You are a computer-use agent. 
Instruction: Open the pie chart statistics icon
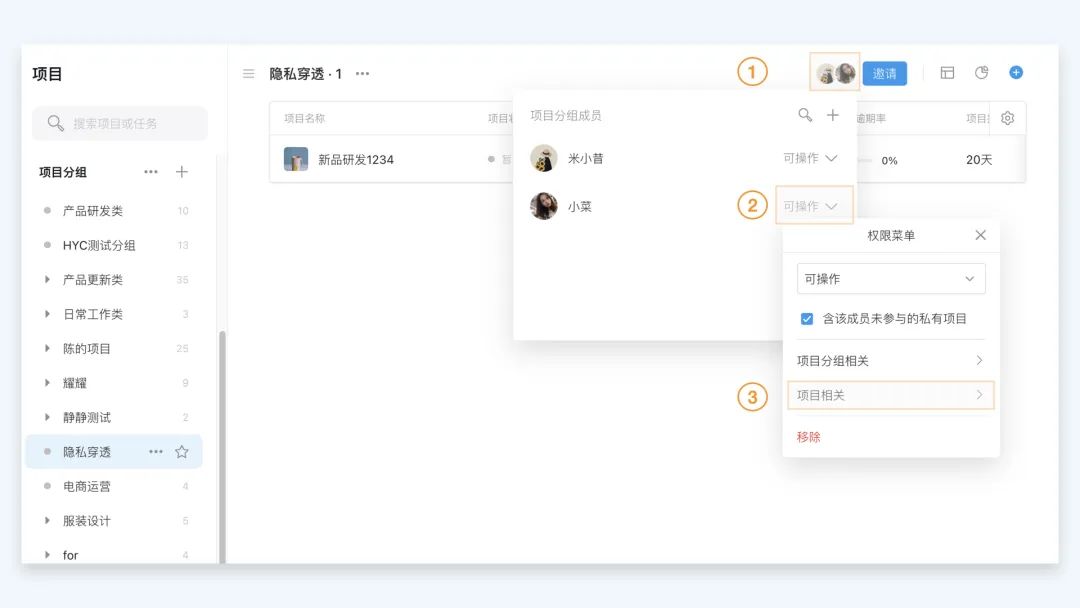(x=982, y=73)
